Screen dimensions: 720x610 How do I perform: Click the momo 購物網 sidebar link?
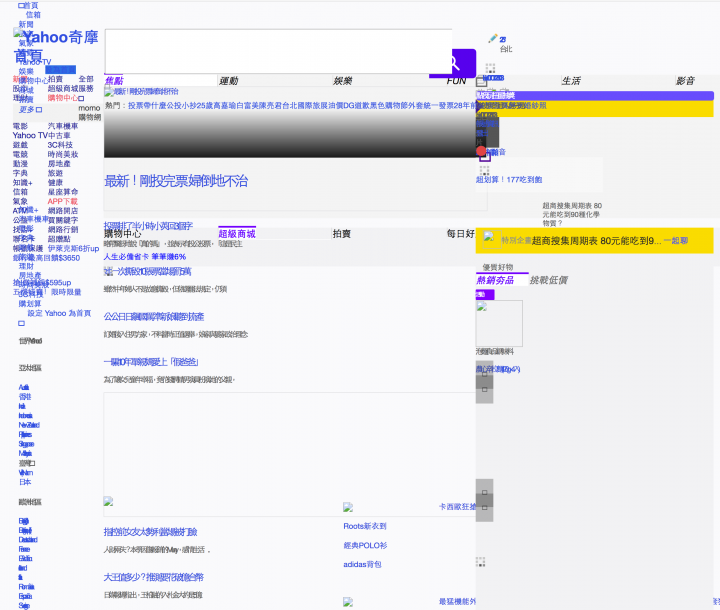click(x=89, y=113)
